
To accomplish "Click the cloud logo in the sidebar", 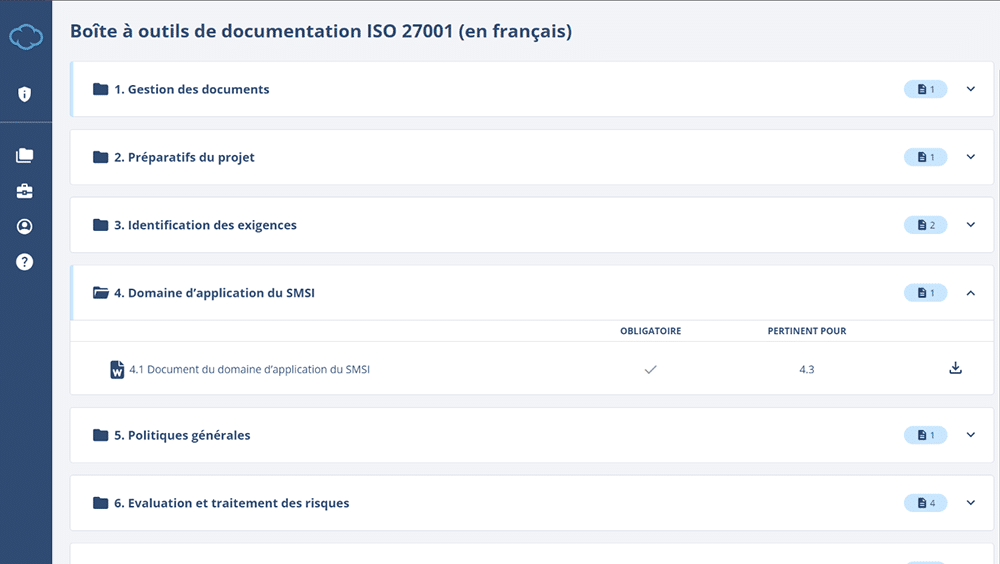I will pos(25,37).
